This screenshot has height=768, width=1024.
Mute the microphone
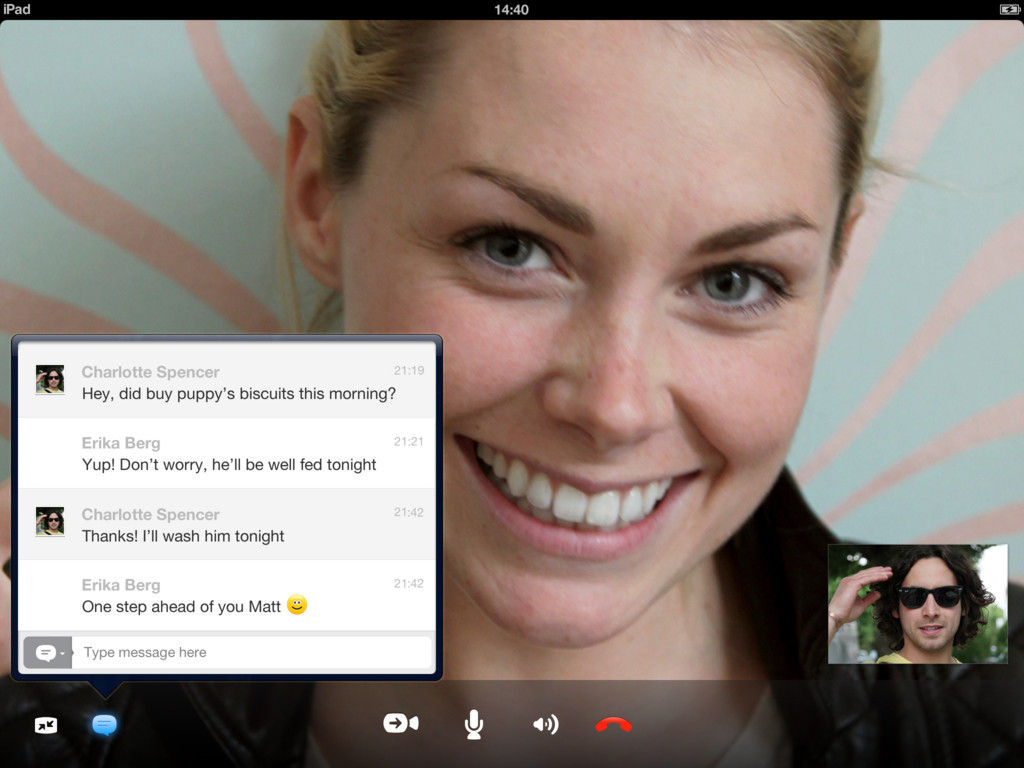click(473, 724)
